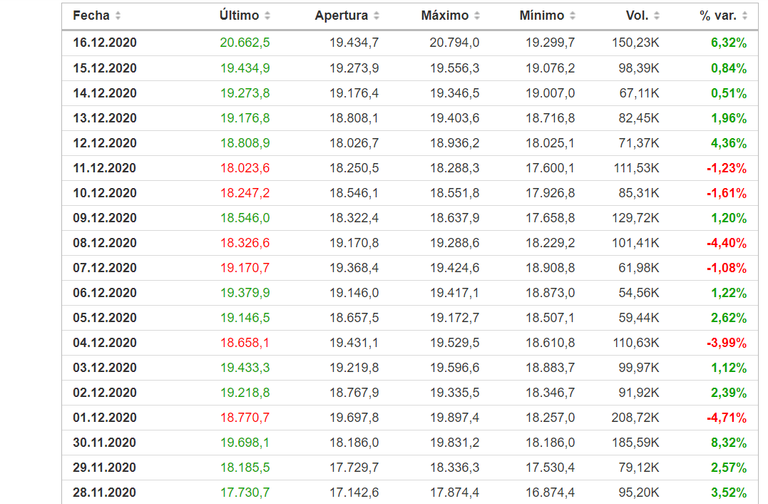This screenshot has height=504, width=768.
Task: Click sort arrows icon beside Último
Action: (x=267, y=16)
